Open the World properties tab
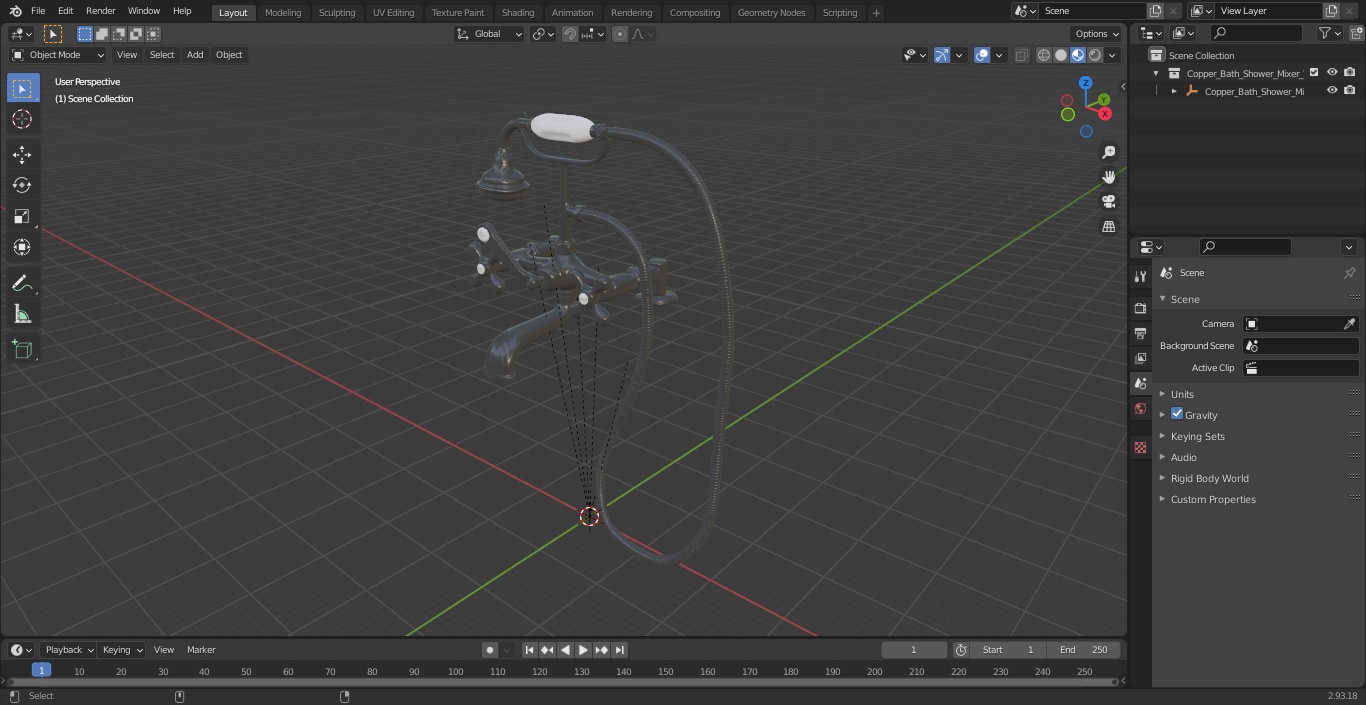This screenshot has height=705, width=1366. 1140,408
